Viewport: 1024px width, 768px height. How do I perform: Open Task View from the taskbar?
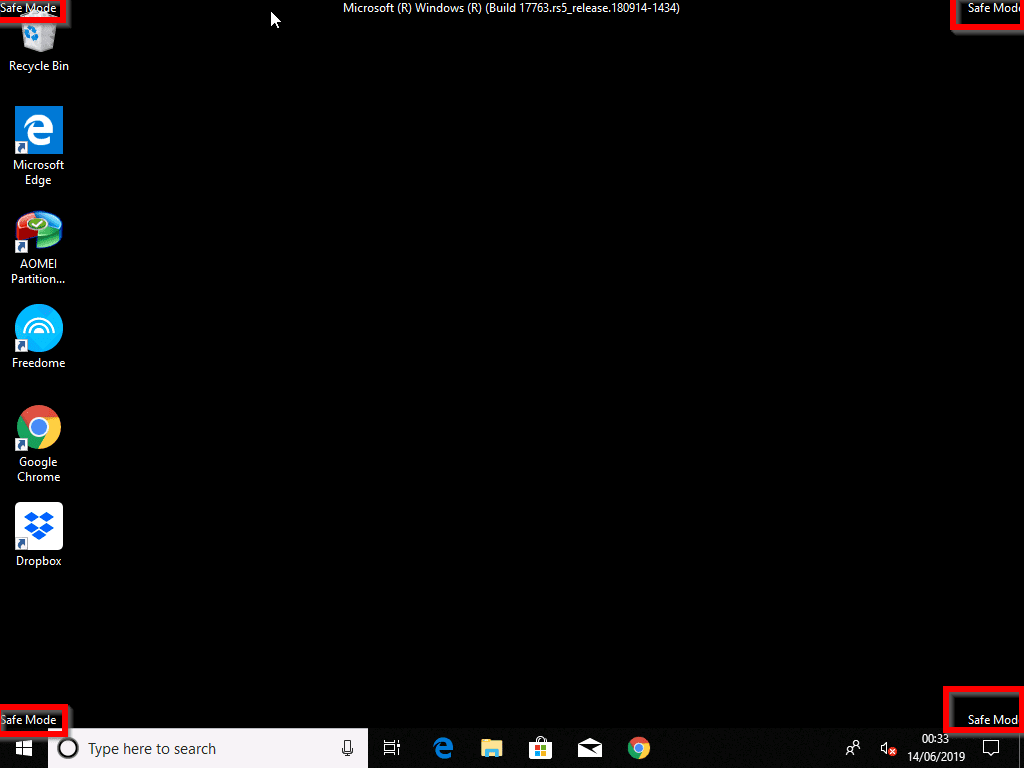392,748
